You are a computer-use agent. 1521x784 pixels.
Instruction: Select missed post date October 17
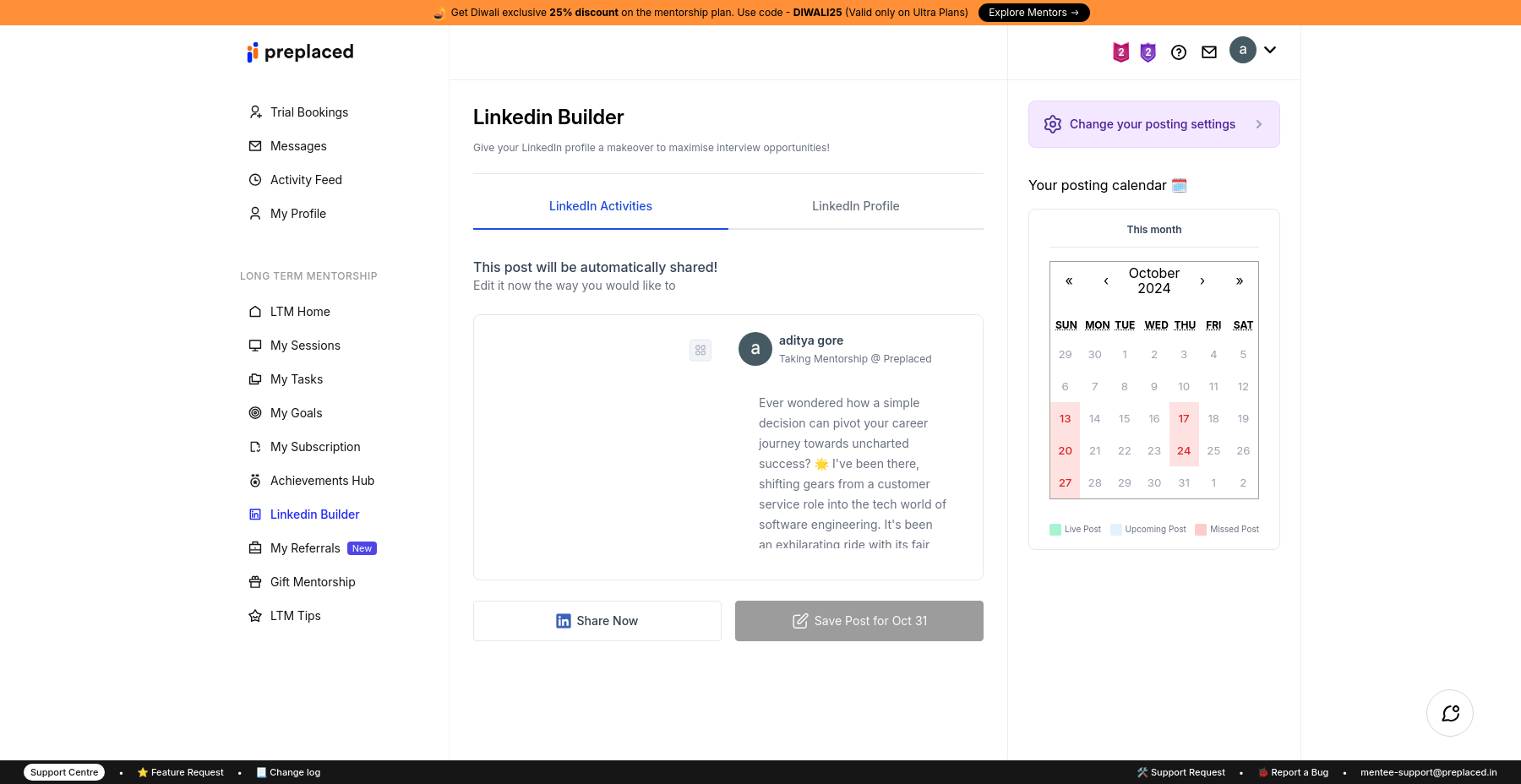(x=1184, y=419)
